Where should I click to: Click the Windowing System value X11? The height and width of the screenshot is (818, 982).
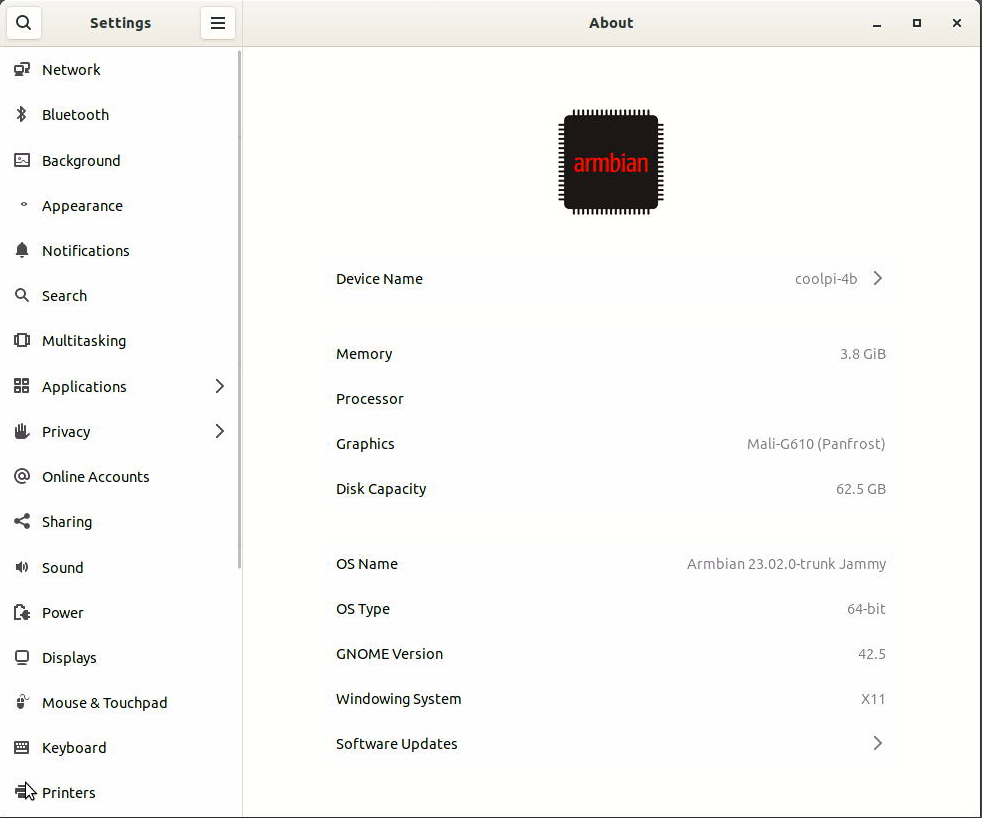(872, 699)
